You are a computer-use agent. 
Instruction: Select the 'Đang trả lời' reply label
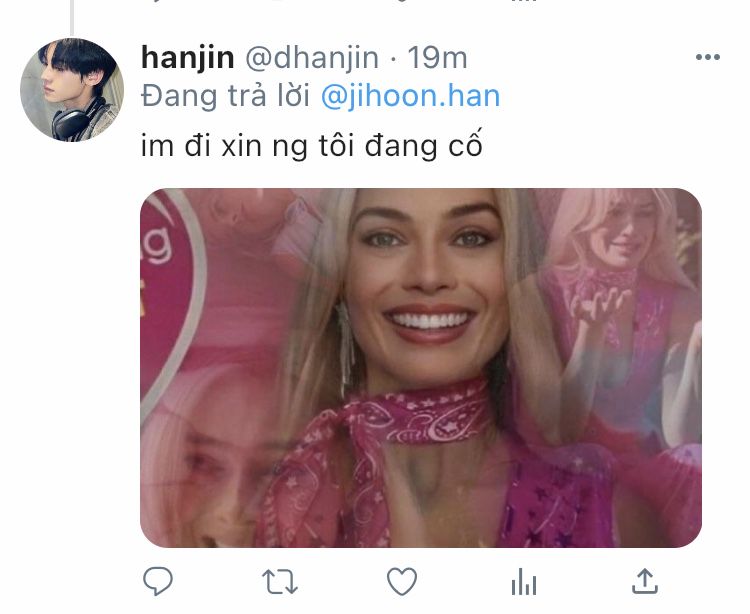point(225,97)
